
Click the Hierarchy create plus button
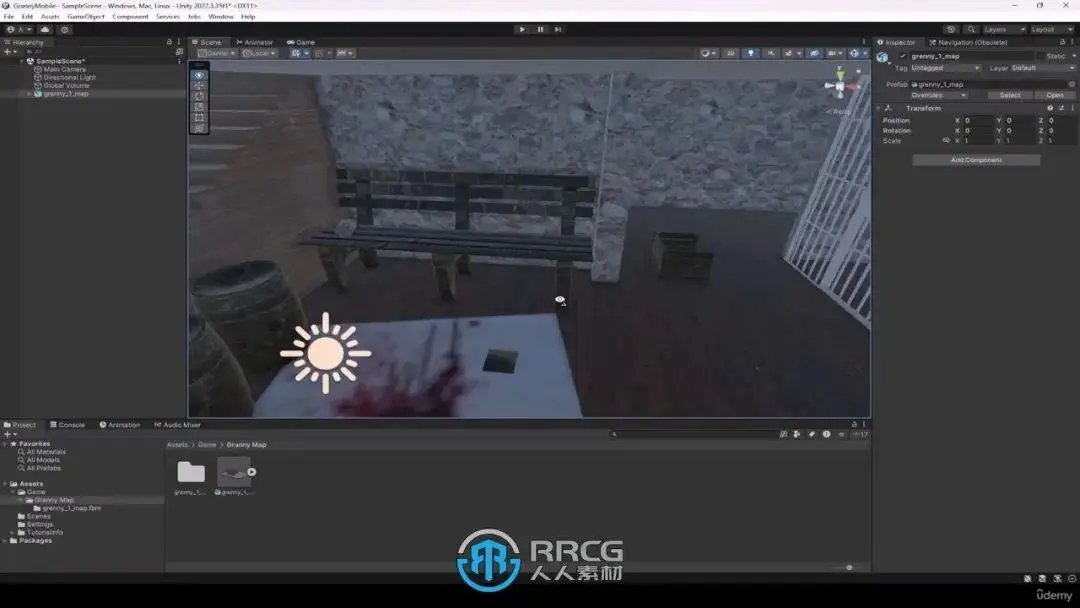pyautogui.click(x=9, y=52)
